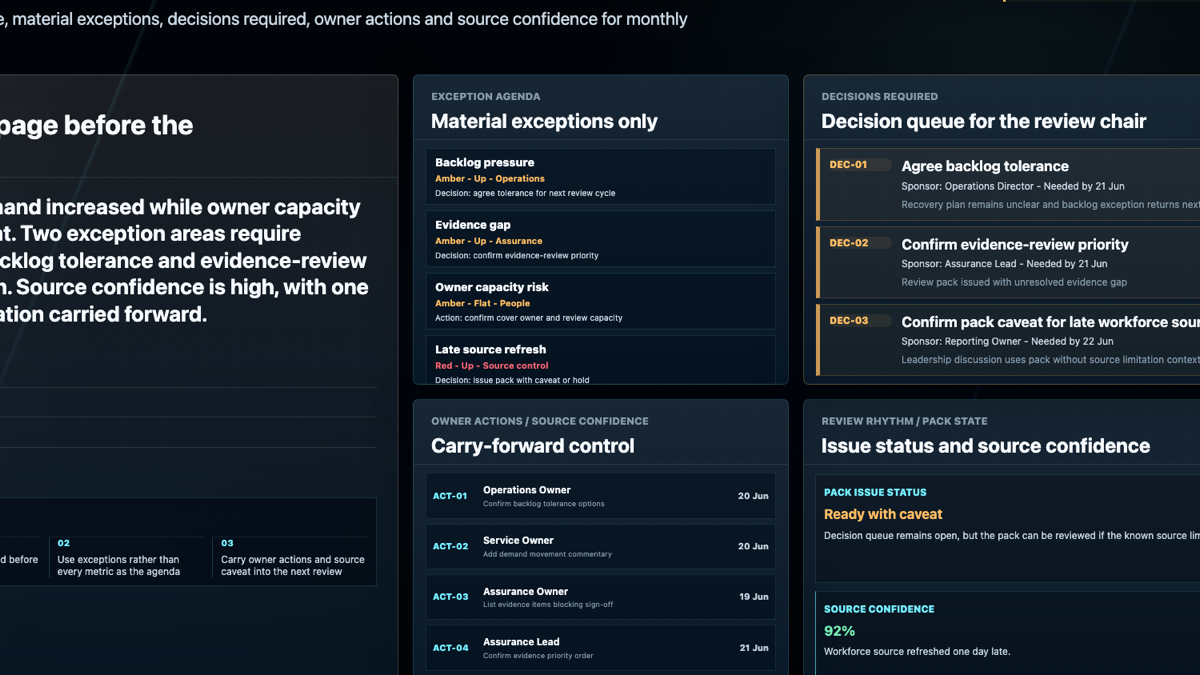
Task: Select the ACT-02 action identifier
Action: 450,546
